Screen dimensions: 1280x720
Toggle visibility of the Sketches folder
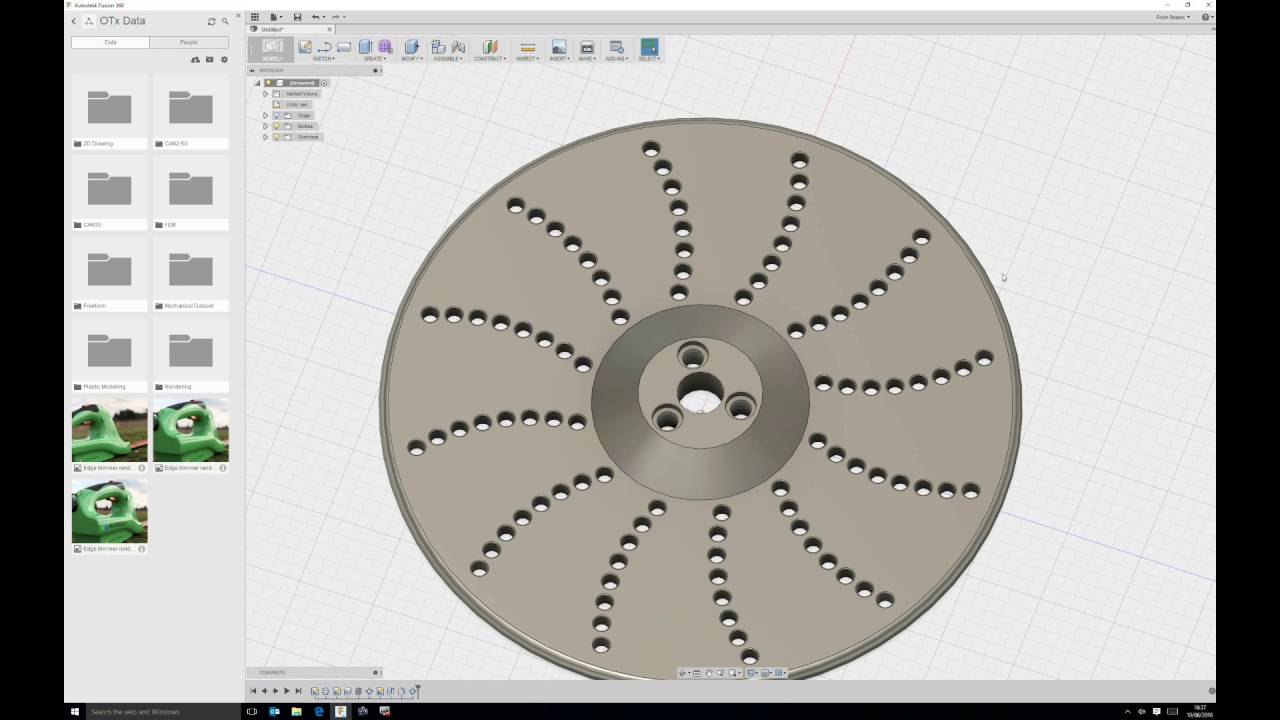pos(277,137)
